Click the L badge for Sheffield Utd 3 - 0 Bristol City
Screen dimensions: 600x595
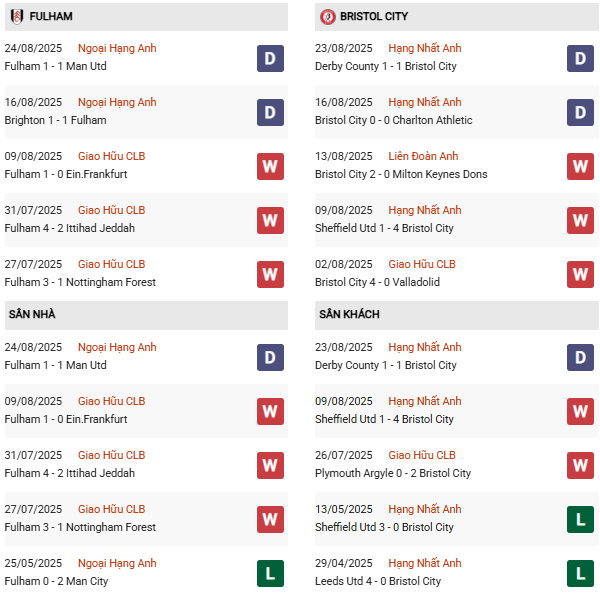coord(580,519)
